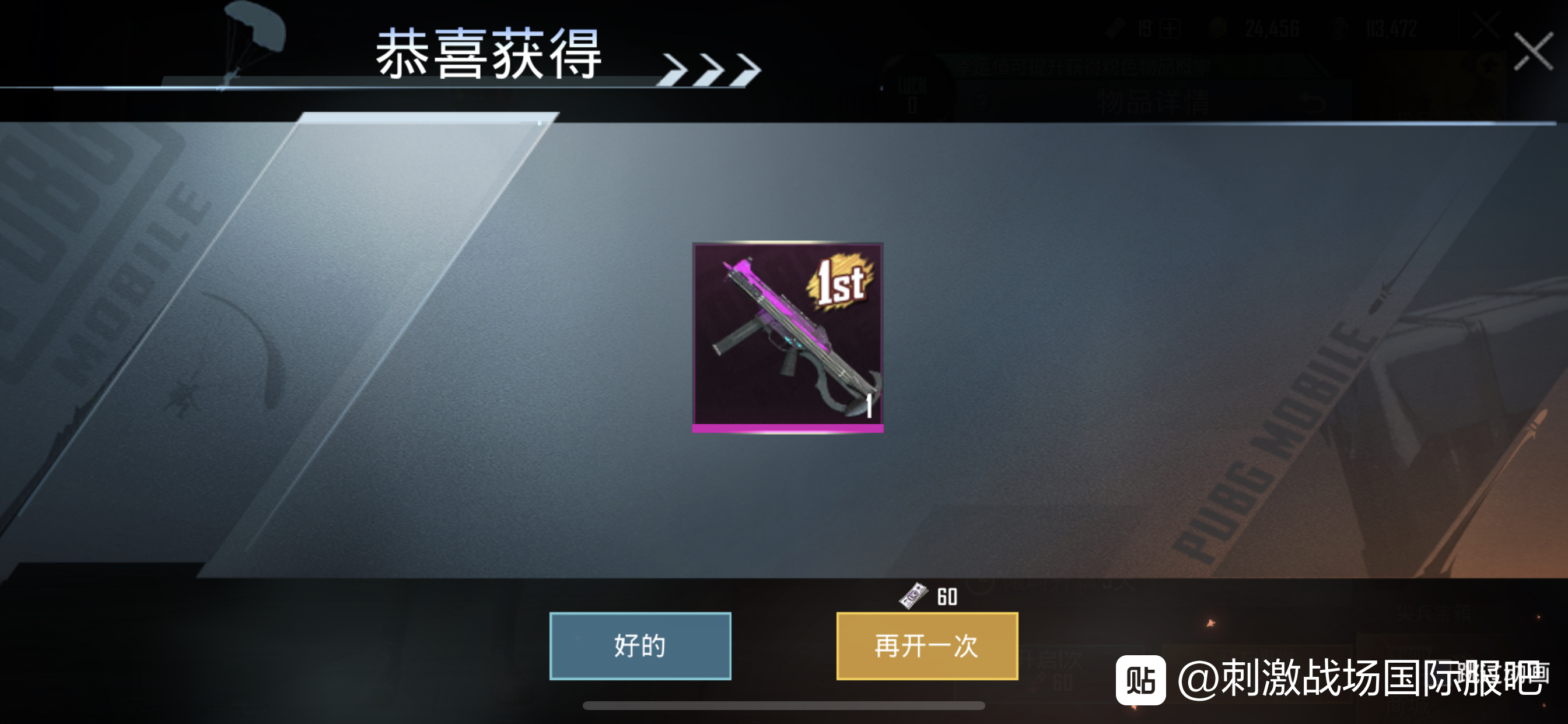Tap the 贴 Tieba watermark logo
Viewport: 1568px width, 724px height.
click(1140, 680)
